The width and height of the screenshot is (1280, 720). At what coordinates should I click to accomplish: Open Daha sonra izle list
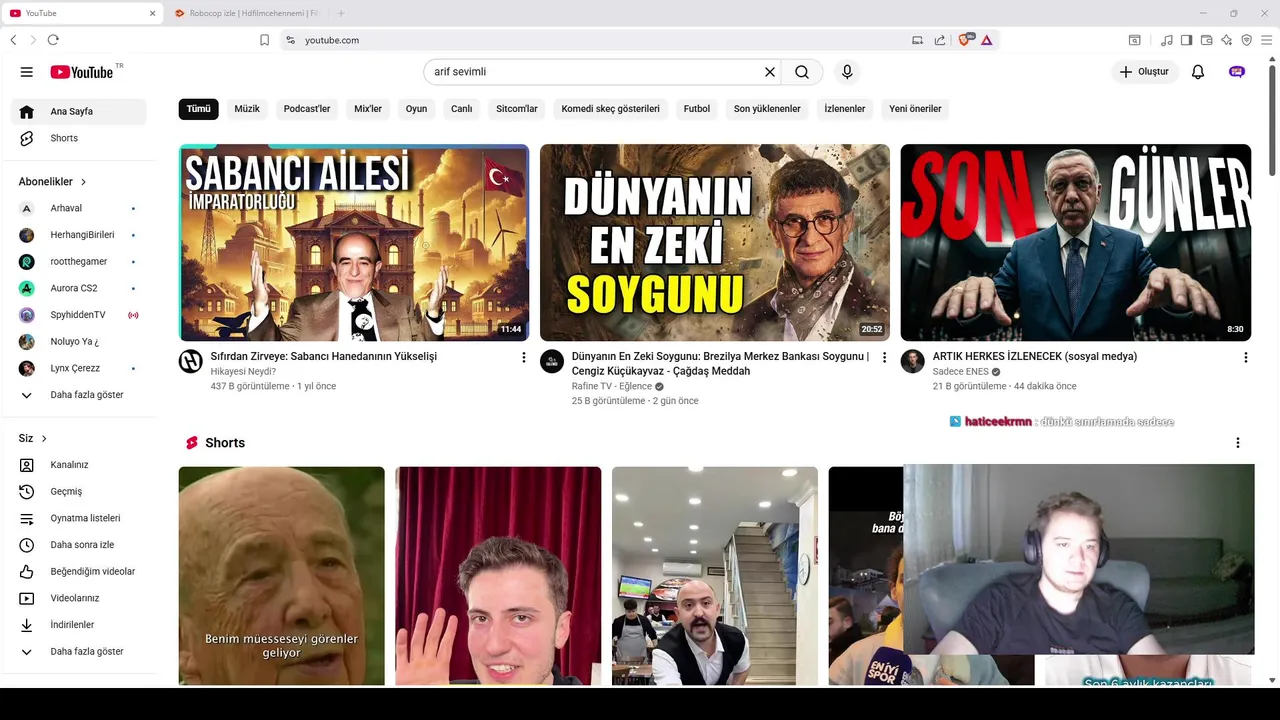[x=79, y=545]
